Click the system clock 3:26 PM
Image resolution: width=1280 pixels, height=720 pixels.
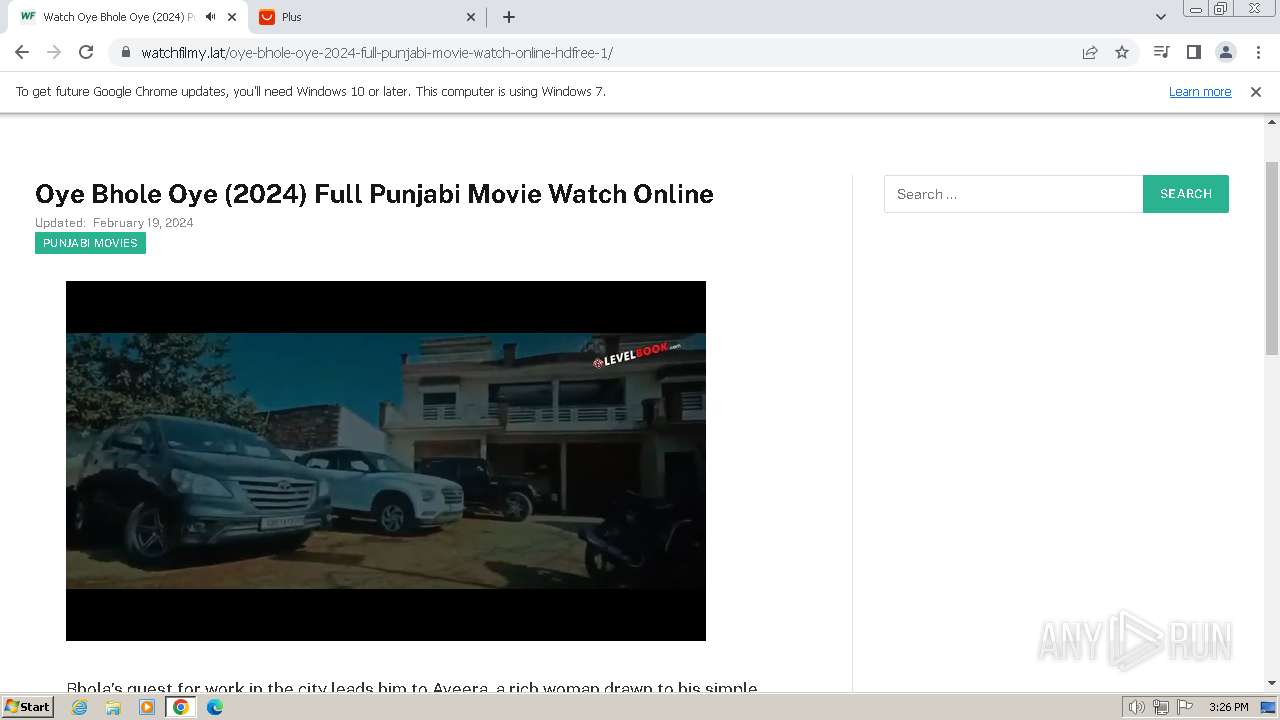pyautogui.click(x=1228, y=707)
